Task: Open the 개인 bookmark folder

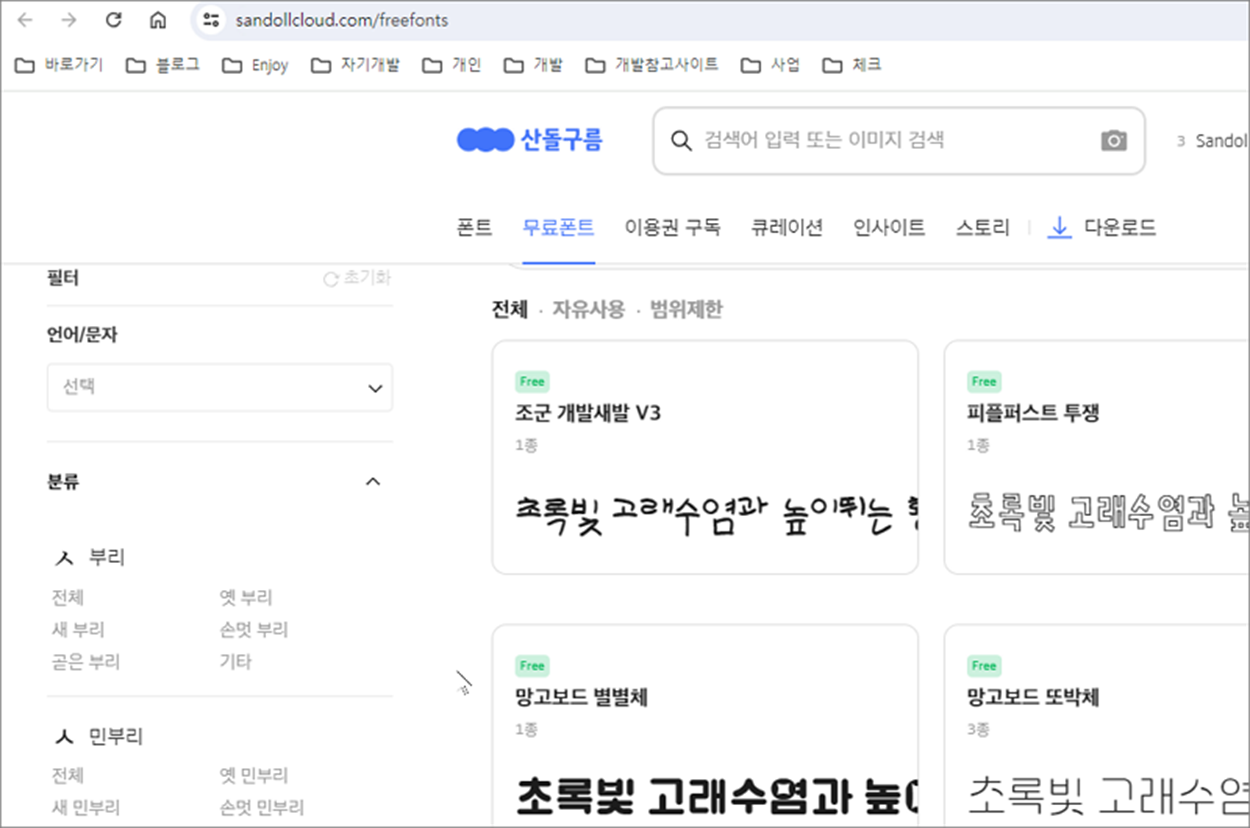Action: click(x=452, y=65)
